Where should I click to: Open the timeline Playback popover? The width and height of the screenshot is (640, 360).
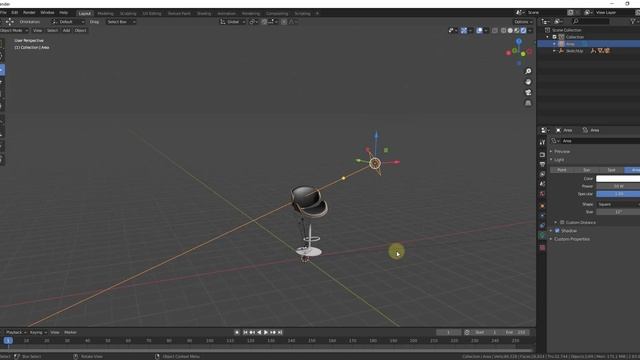16,332
